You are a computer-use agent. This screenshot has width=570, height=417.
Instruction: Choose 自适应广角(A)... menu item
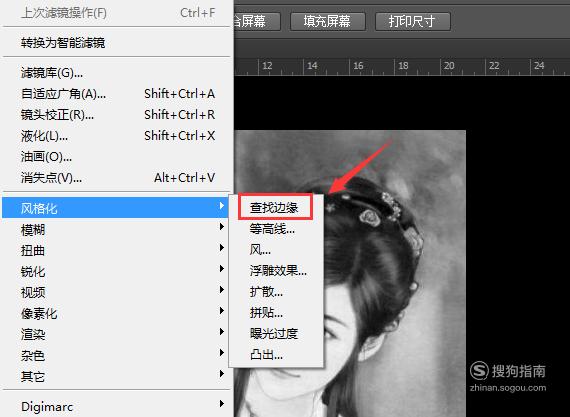(116, 94)
